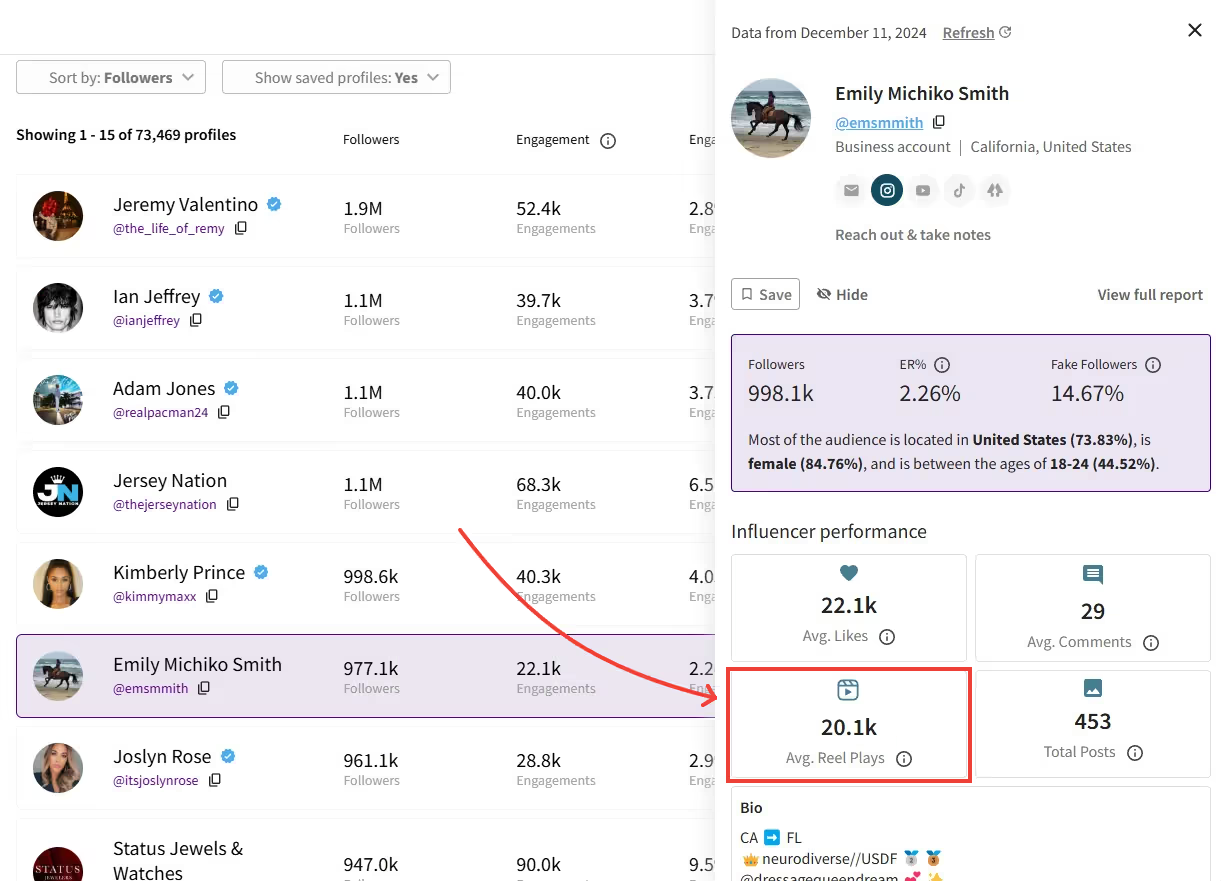1221x881 pixels.
Task: Select the YouTube platform icon
Action: coord(923,190)
